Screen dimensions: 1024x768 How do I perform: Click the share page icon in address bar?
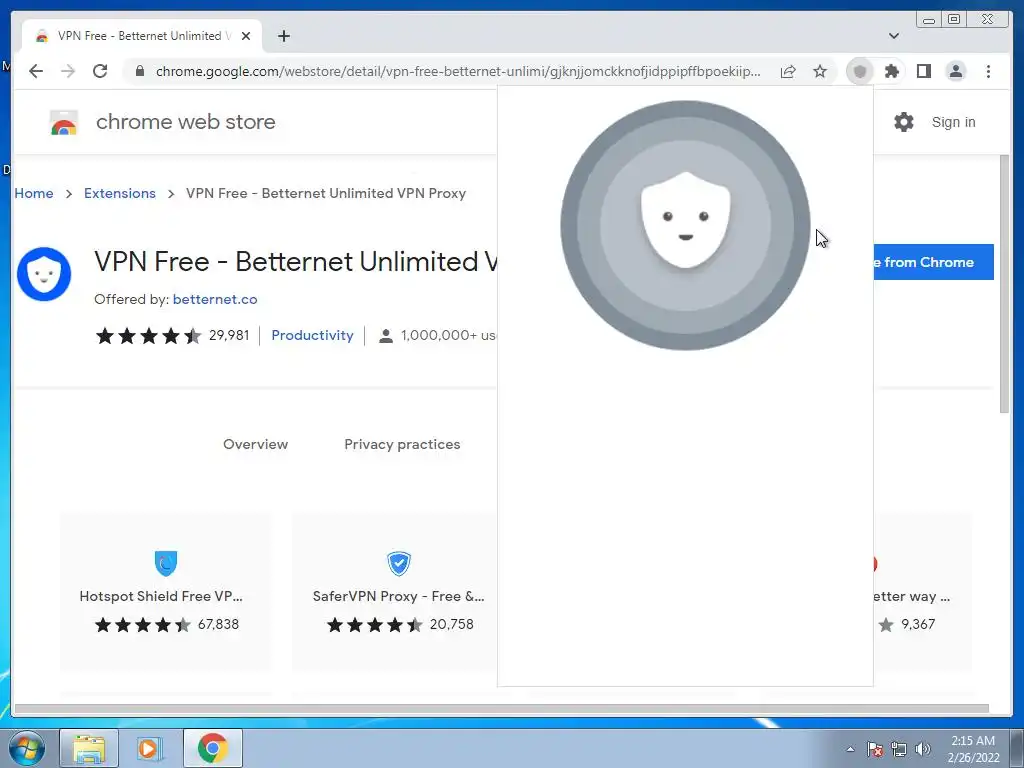coord(788,71)
